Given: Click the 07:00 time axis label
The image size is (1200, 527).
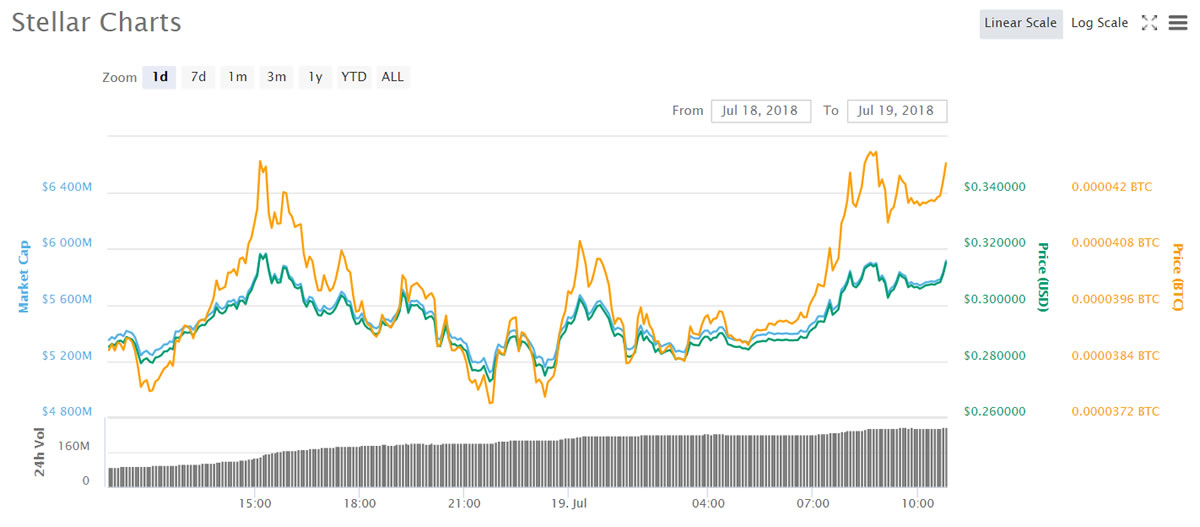Looking at the screenshot, I should (x=813, y=505).
